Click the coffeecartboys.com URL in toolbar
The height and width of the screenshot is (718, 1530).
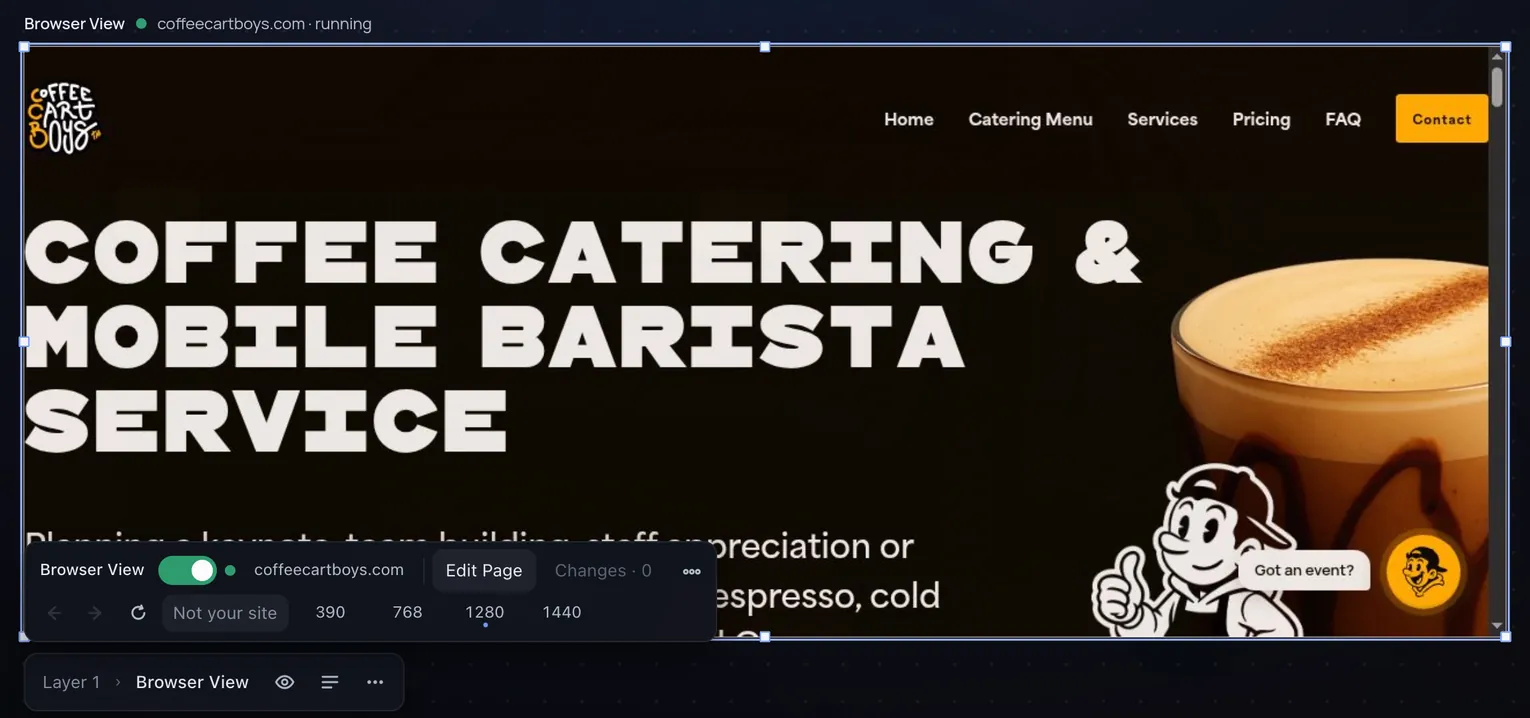coord(329,570)
